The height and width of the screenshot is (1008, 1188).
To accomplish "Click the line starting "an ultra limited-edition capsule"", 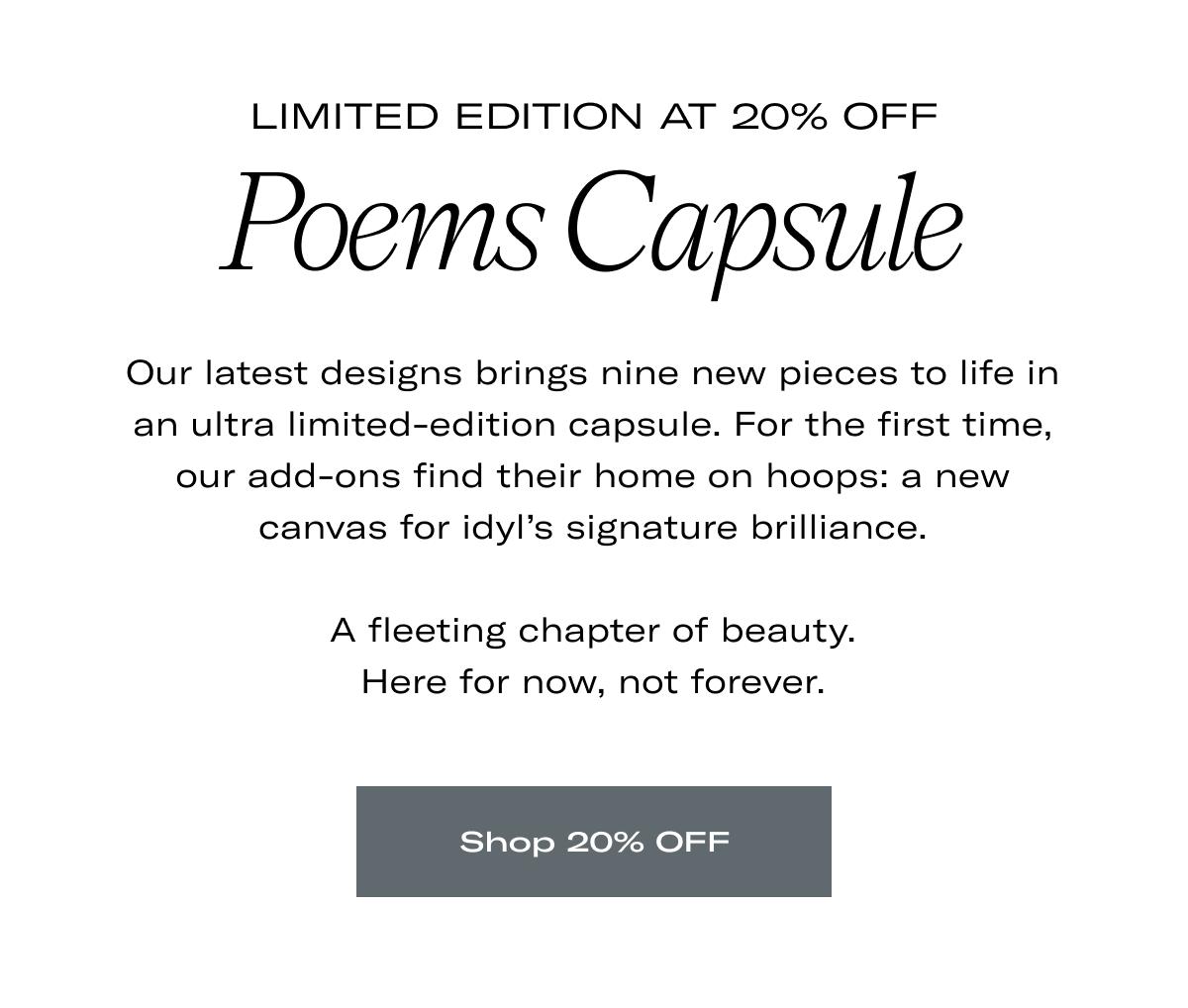I will [592, 425].
